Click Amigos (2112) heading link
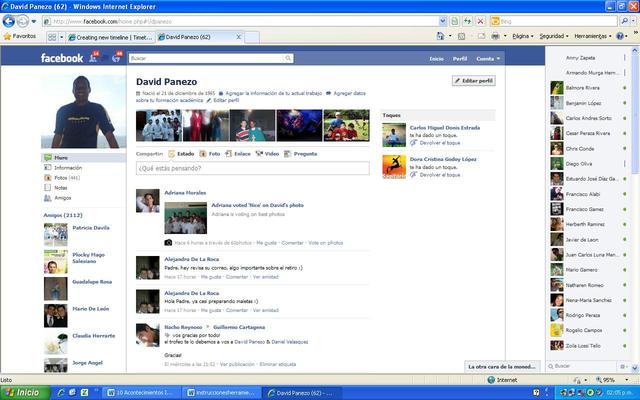 [63, 215]
